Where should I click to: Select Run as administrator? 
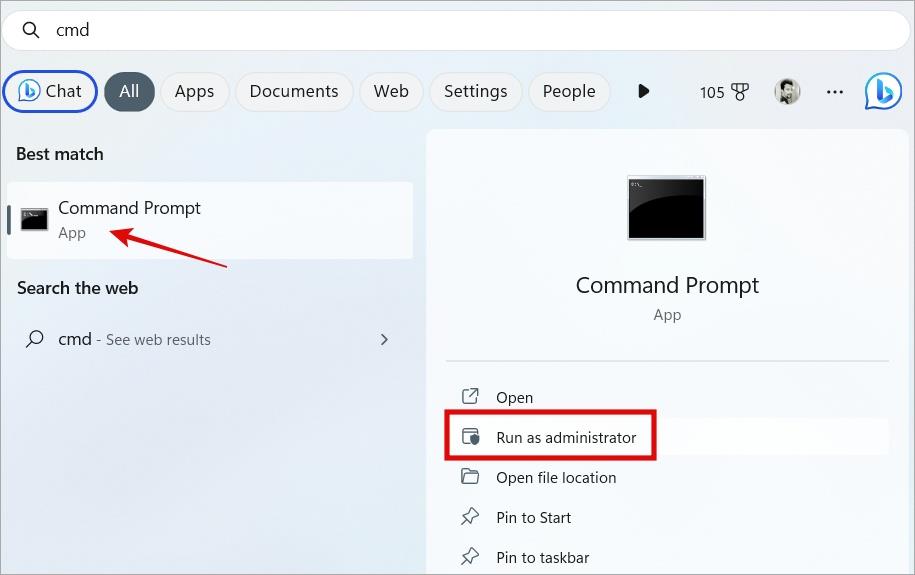click(668, 437)
